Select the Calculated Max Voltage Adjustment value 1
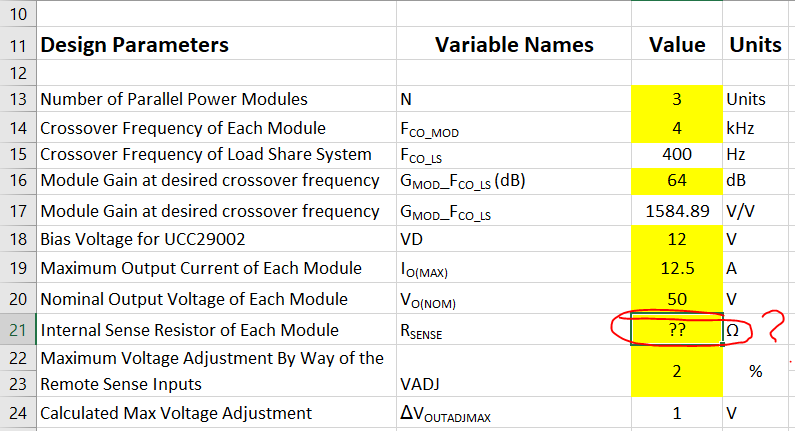The height and width of the screenshot is (431, 795). 676,413
